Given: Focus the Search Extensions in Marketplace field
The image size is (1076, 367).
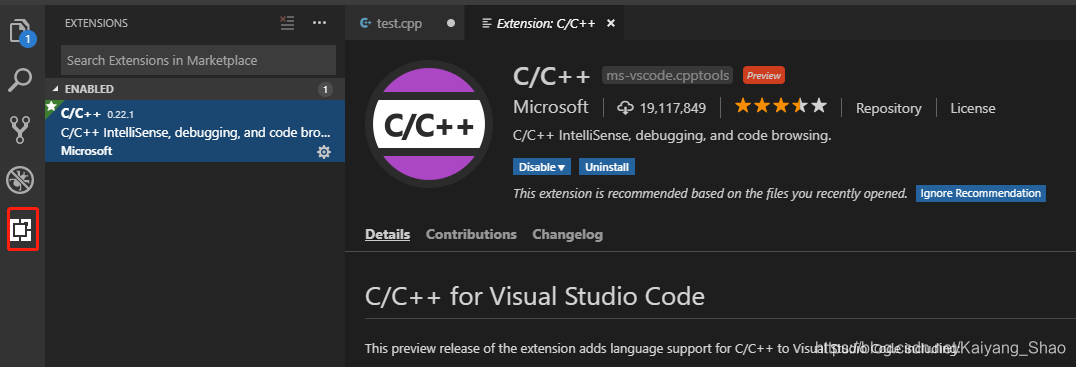Looking at the screenshot, I should coord(198,60).
